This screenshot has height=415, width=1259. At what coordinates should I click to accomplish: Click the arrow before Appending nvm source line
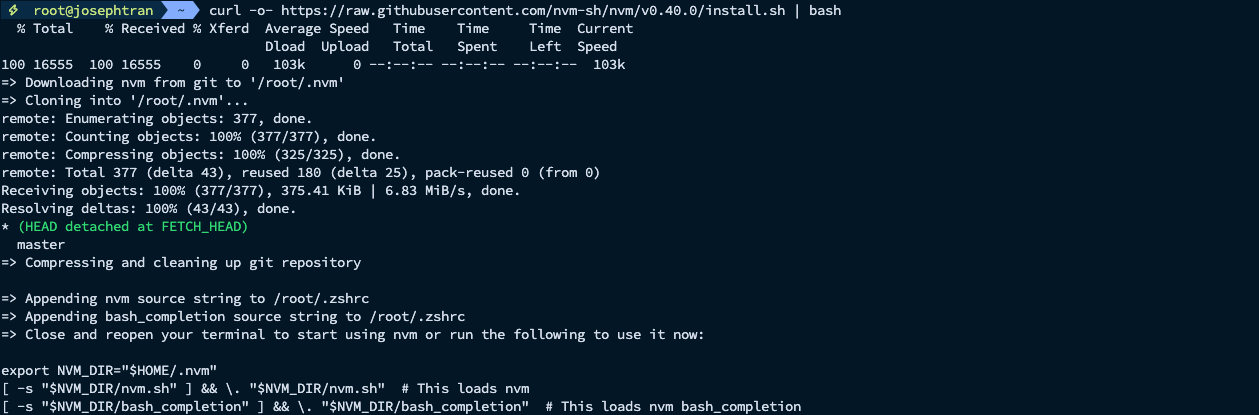(x=10, y=299)
